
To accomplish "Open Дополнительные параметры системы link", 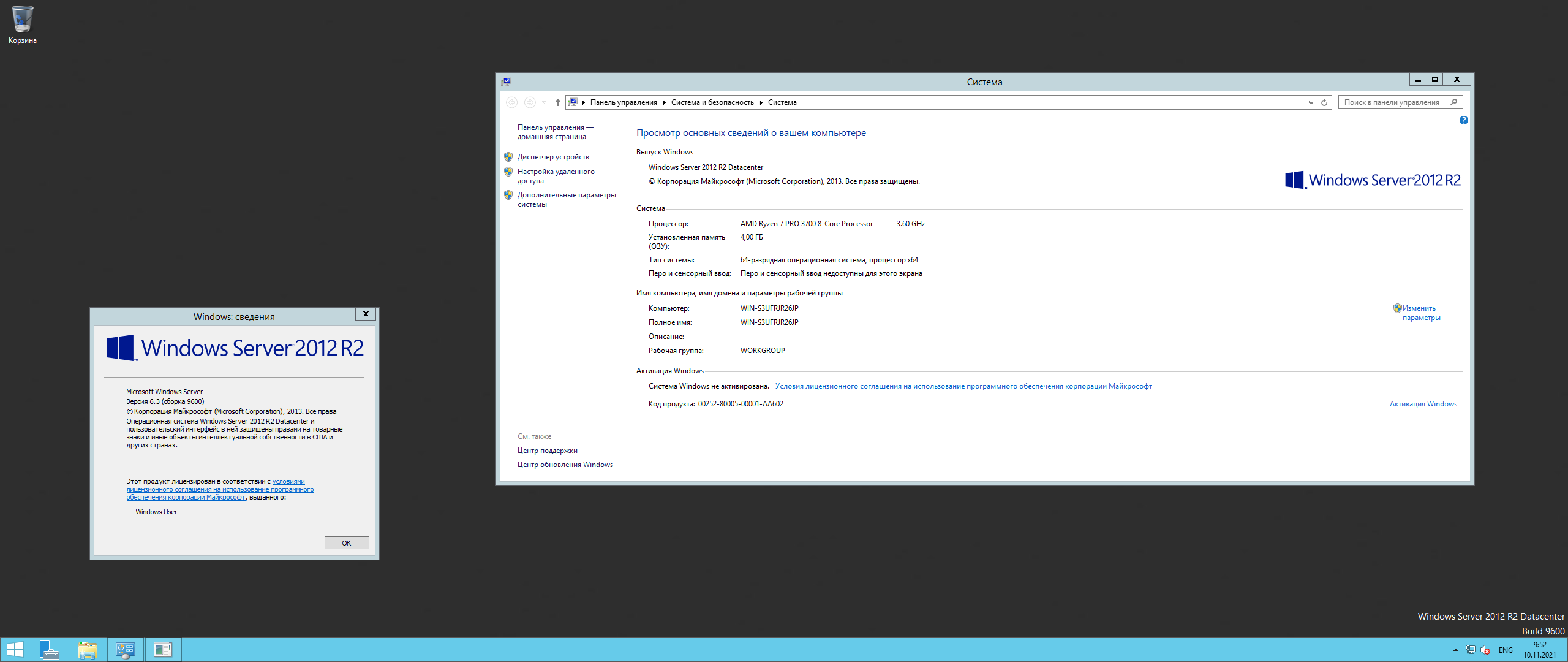I will [567, 199].
